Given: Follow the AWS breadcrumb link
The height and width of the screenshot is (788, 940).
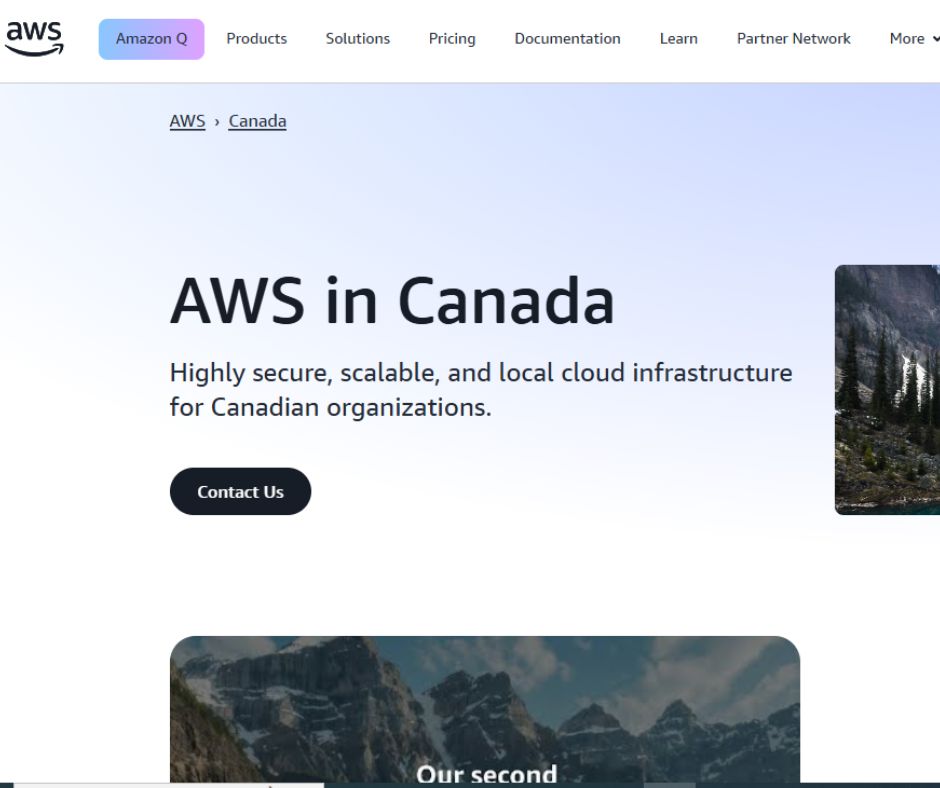Looking at the screenshot, I should (188, 121).
